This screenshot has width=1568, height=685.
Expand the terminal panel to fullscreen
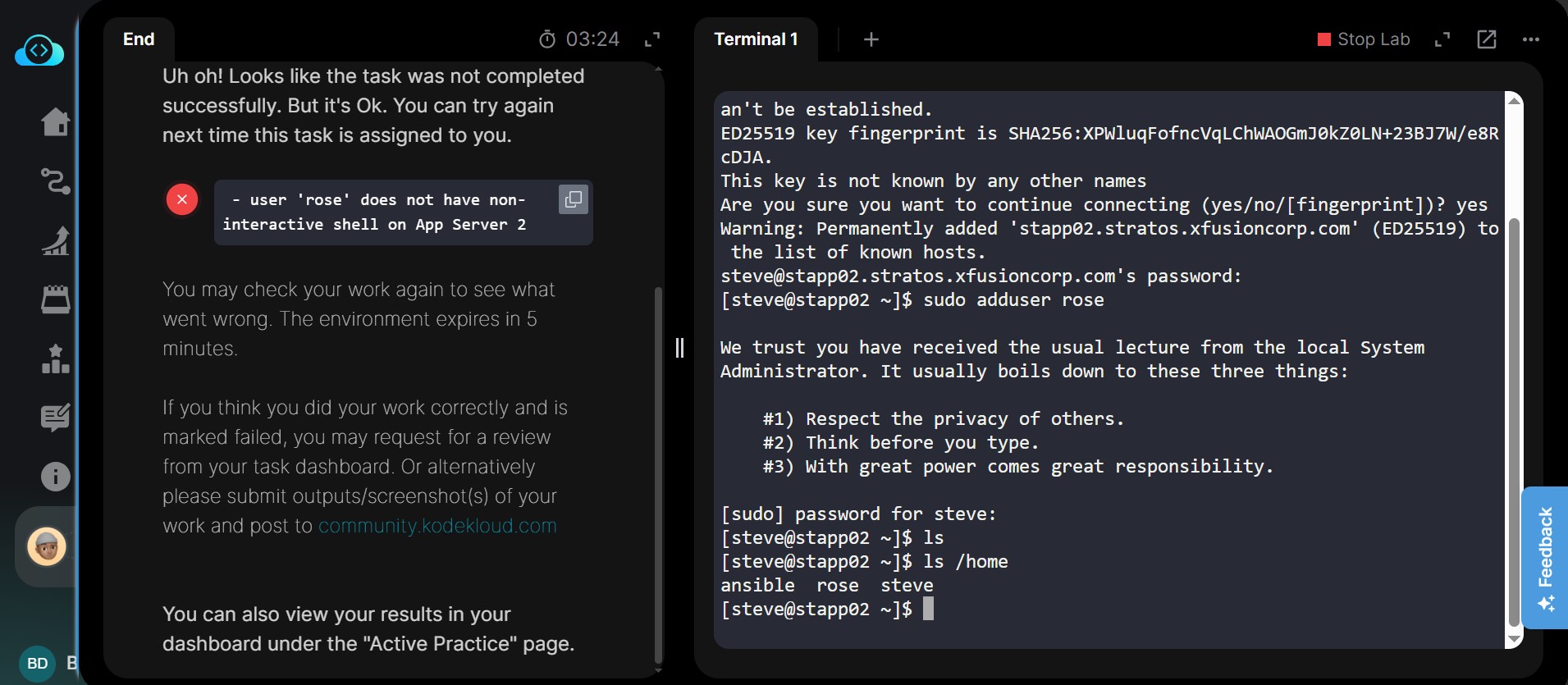click(1442, 39)
